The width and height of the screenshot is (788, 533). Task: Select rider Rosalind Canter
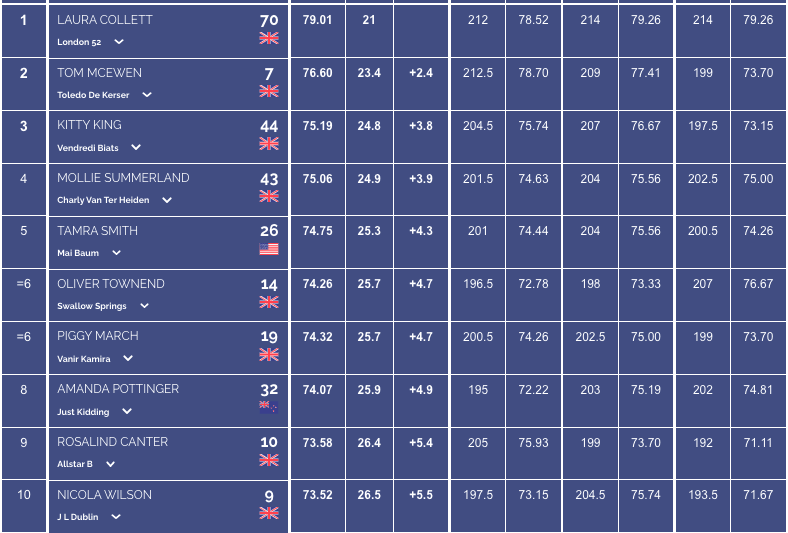point(113,442)
